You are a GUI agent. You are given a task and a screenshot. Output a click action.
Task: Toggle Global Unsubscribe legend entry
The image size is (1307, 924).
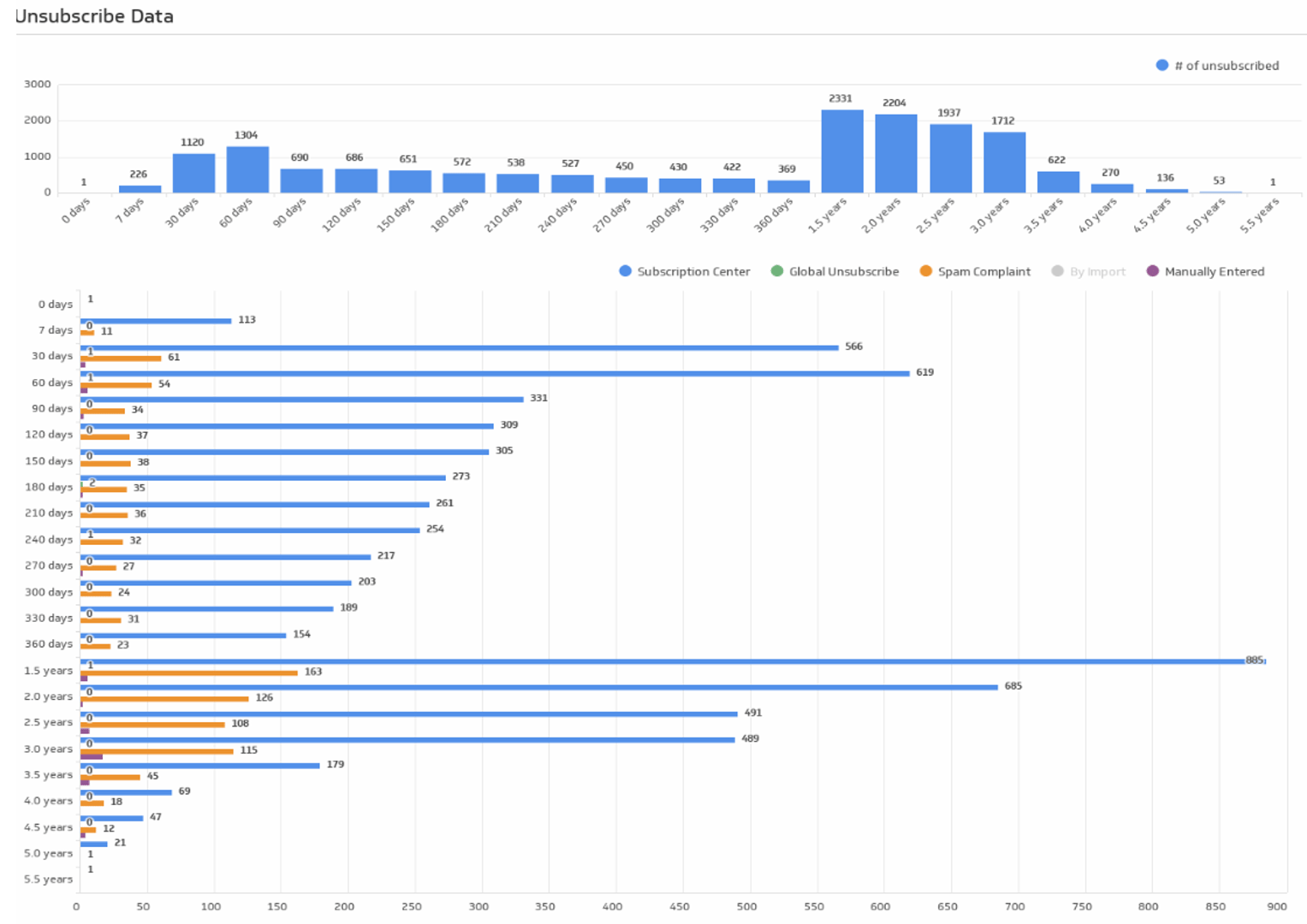[835, 271]
